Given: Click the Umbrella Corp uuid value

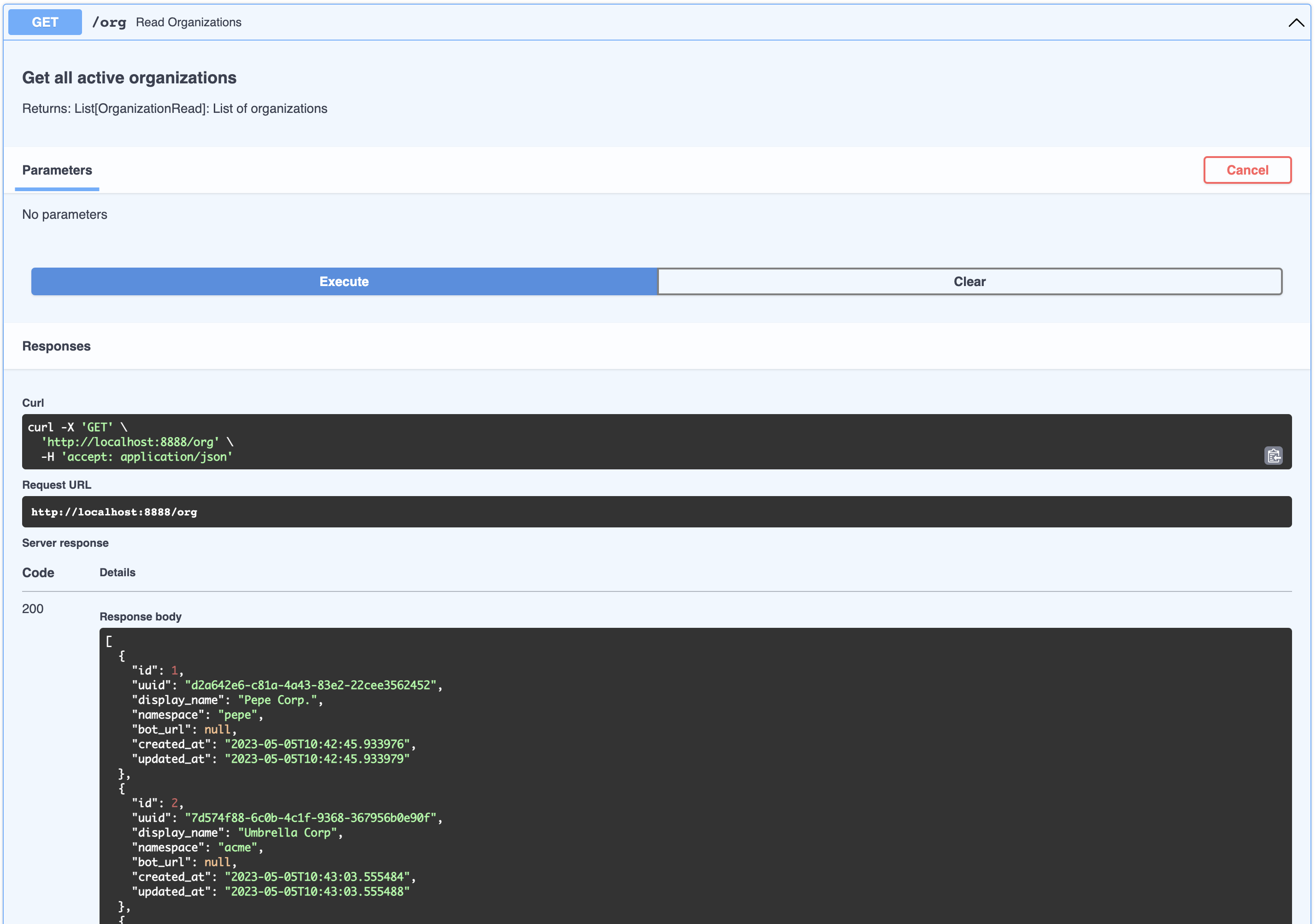Looking at the screenshot, I should pos(312,818).
